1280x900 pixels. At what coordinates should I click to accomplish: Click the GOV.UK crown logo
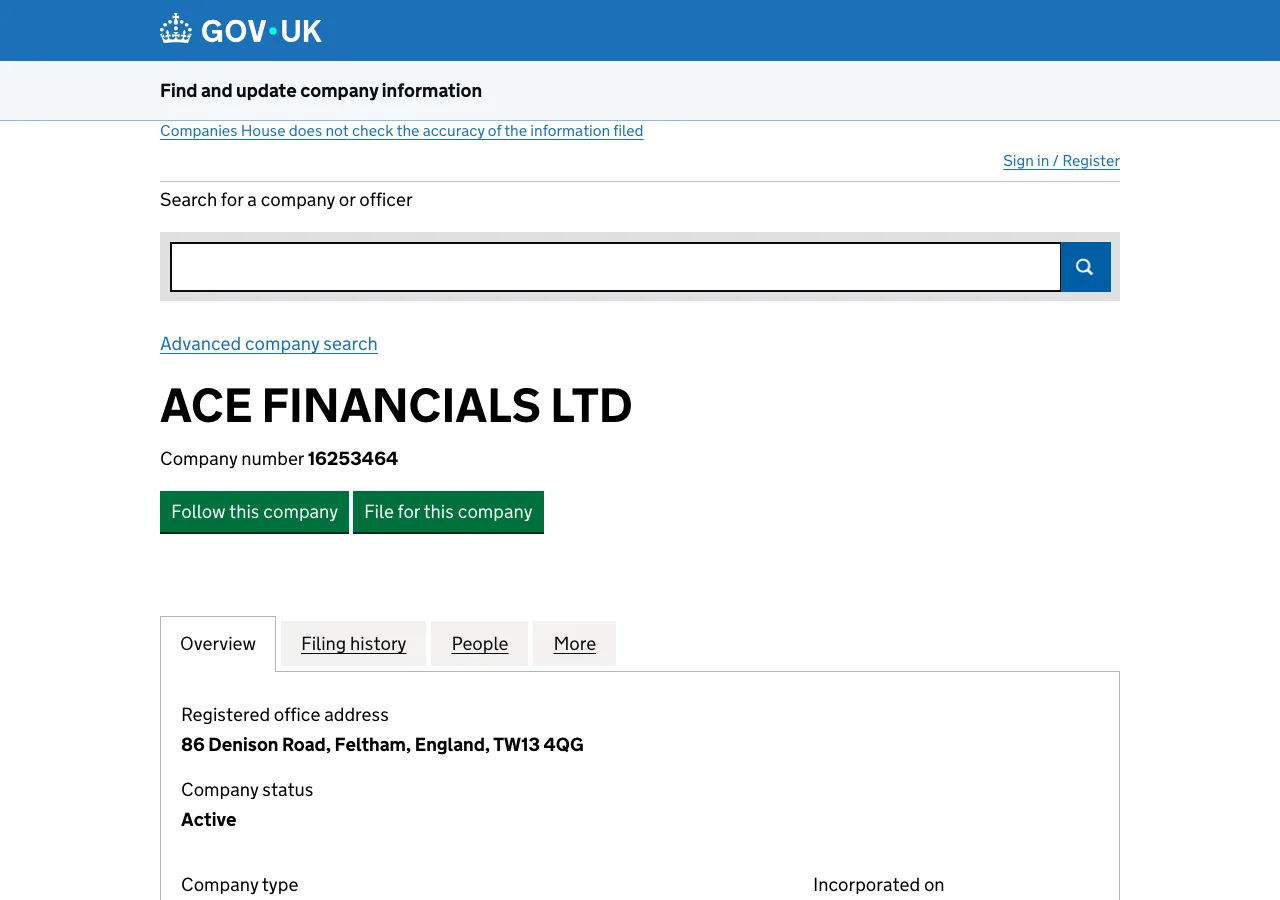click(175, 28)
